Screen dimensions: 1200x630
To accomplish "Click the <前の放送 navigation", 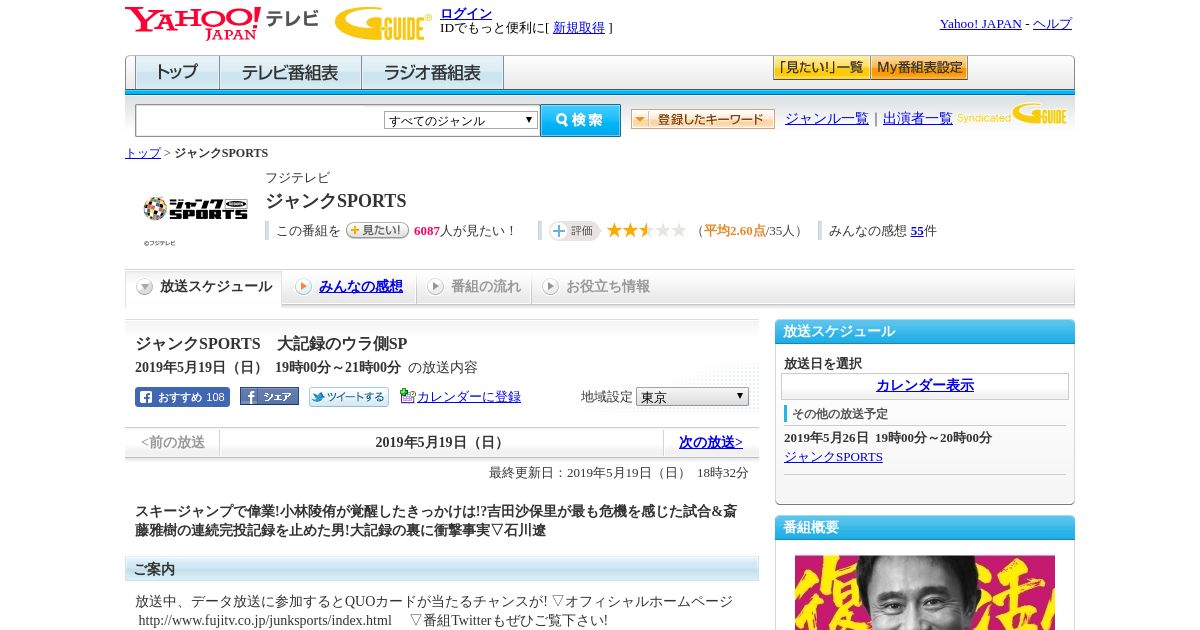I will pyautogui.click(x=173, y=442).
